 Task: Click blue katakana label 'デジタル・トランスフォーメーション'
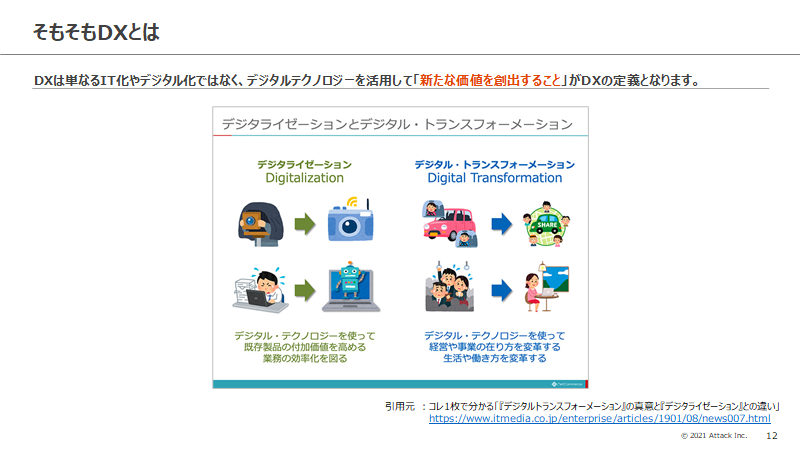(x=494, y=164)
